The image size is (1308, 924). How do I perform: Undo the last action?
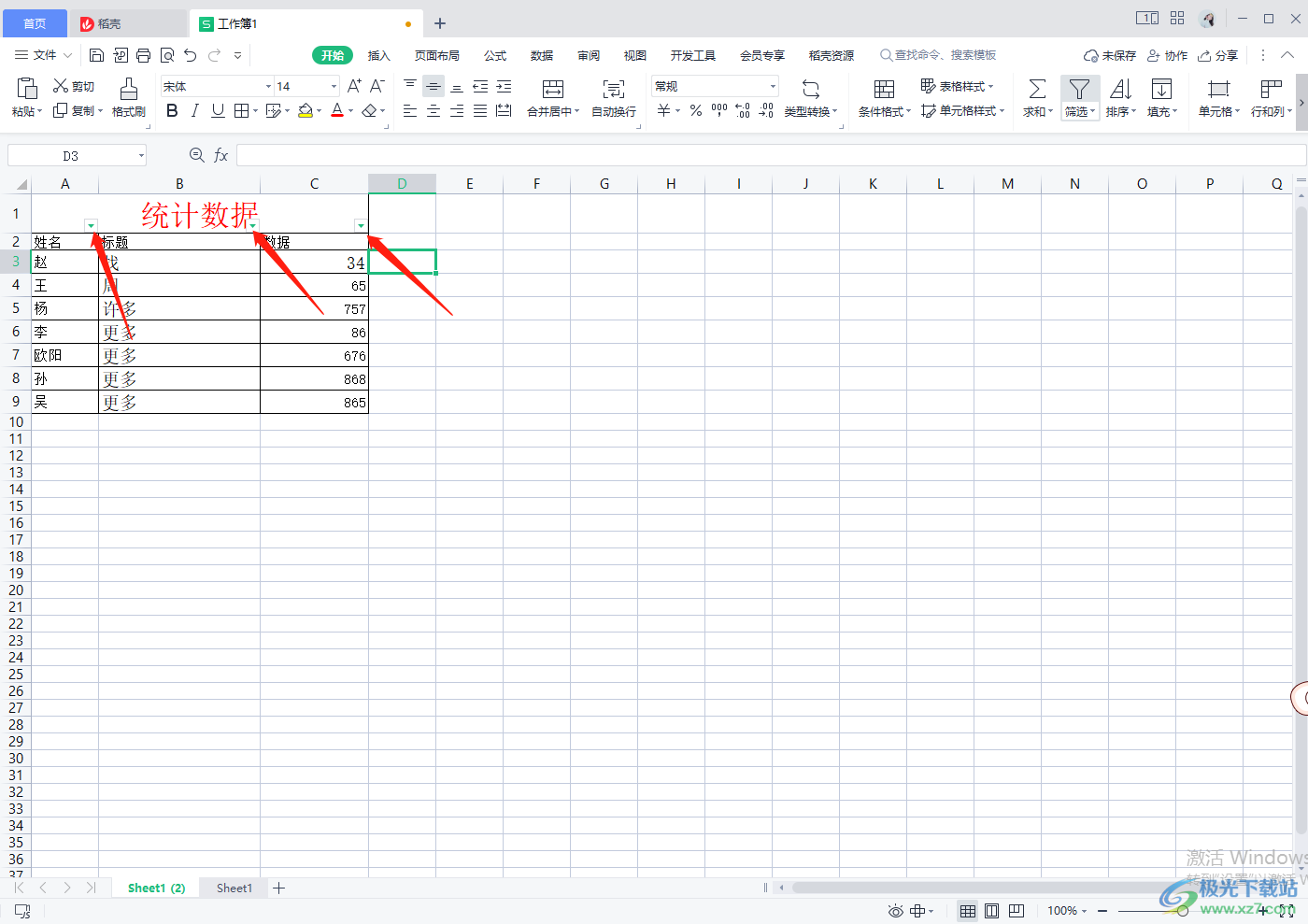(191, 56)
